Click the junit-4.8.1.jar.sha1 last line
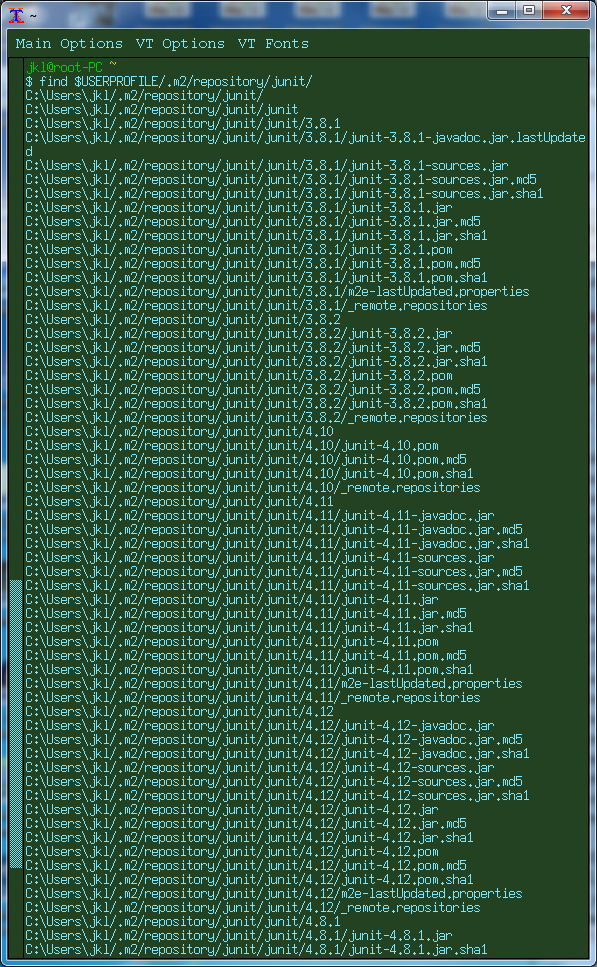Image resolution: width=597 pixels, height=967 pixels. (256, 949)
